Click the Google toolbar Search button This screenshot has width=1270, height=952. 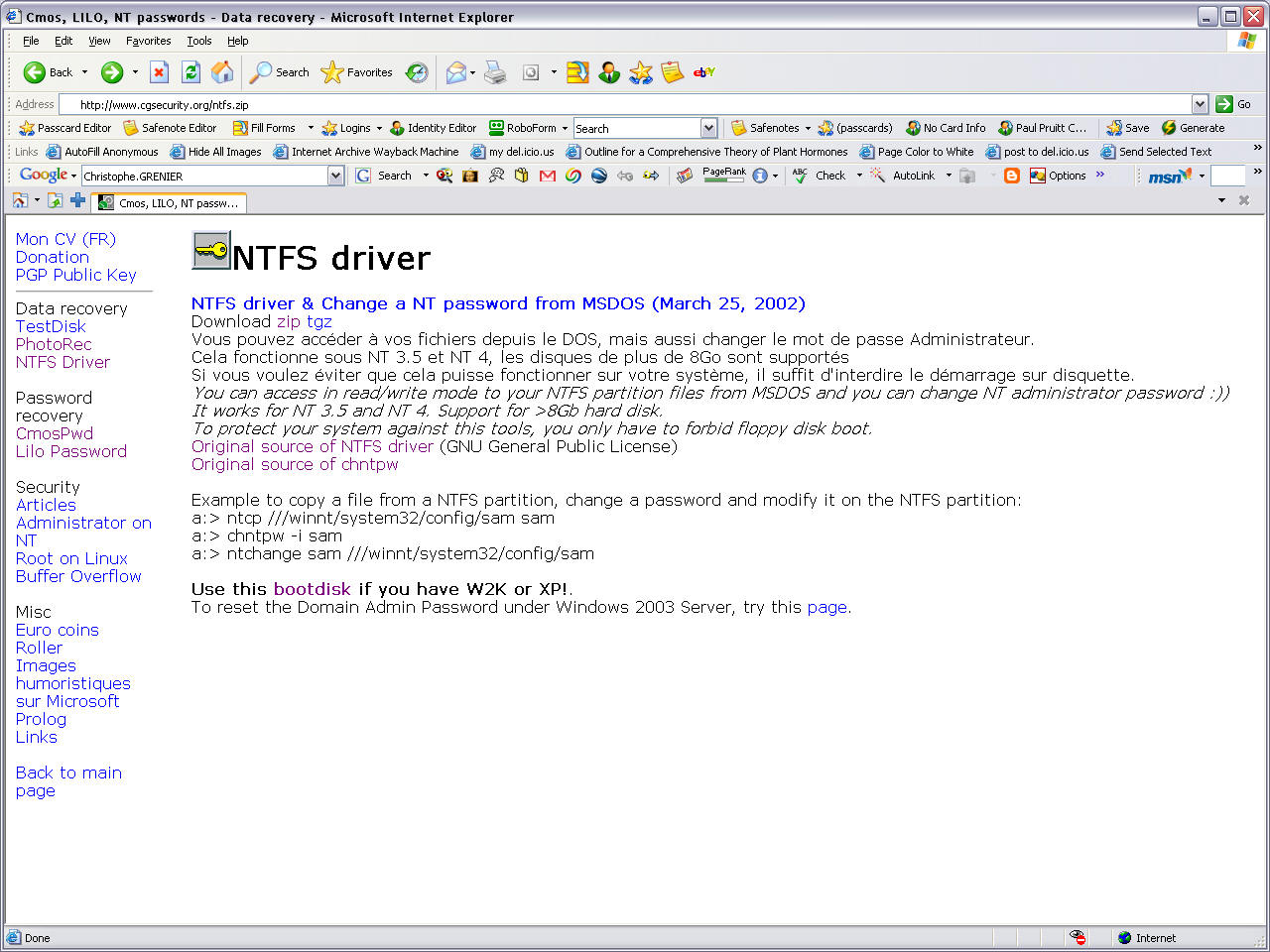coord(384,176)
